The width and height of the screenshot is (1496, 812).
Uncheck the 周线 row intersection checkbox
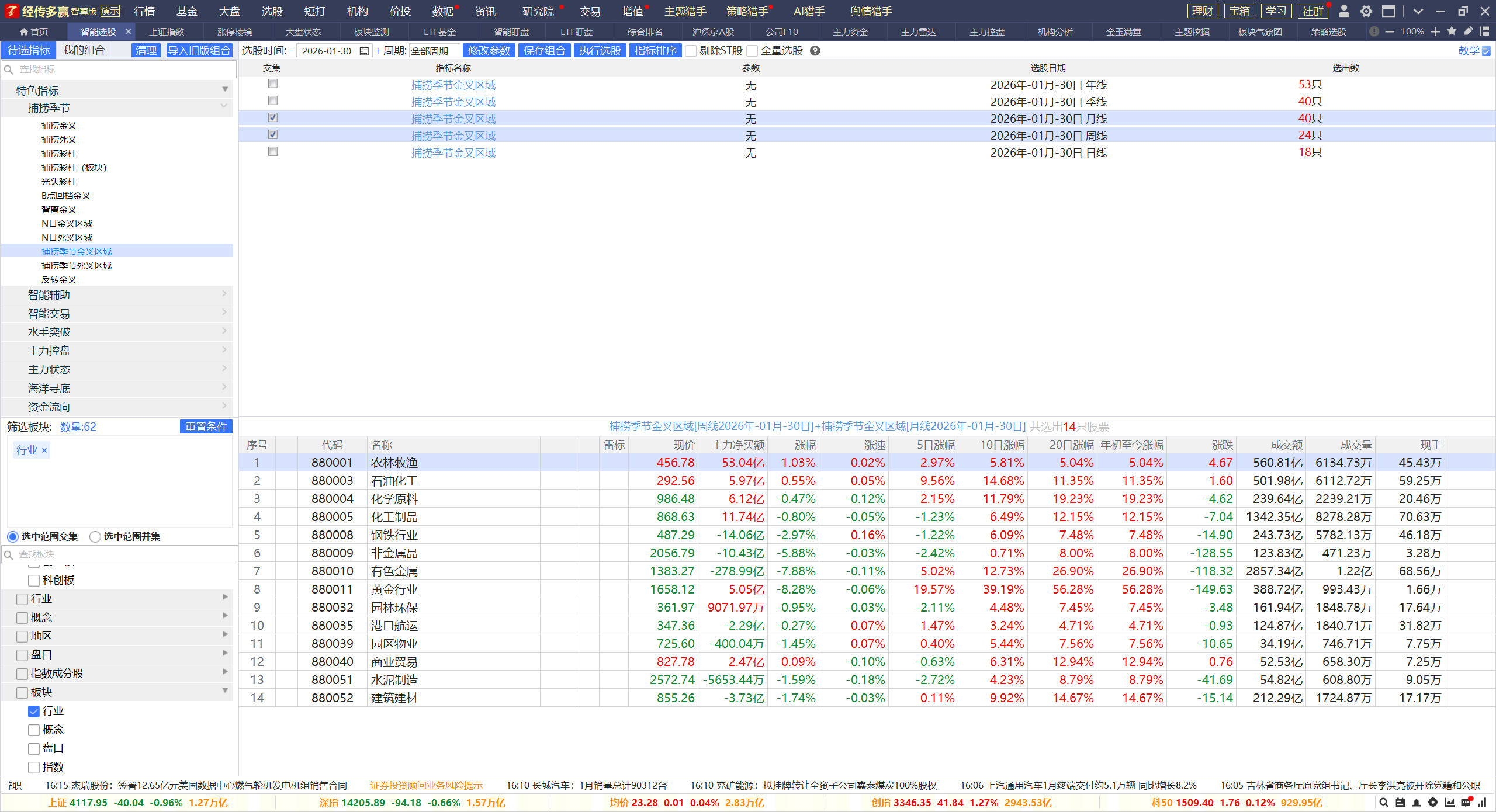tap(272, 135)
